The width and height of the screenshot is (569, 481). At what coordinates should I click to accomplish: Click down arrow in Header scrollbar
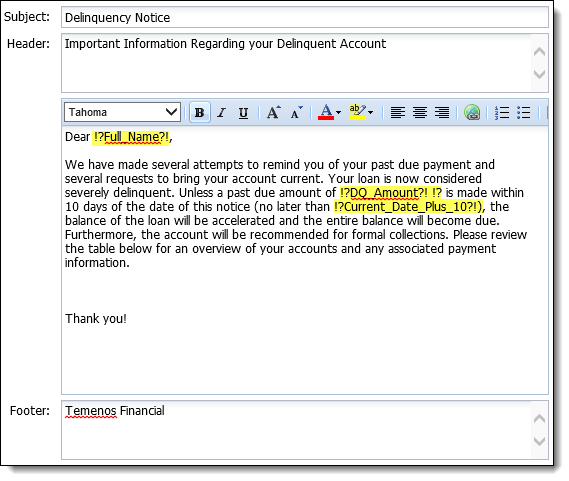[x=540, y=75]
